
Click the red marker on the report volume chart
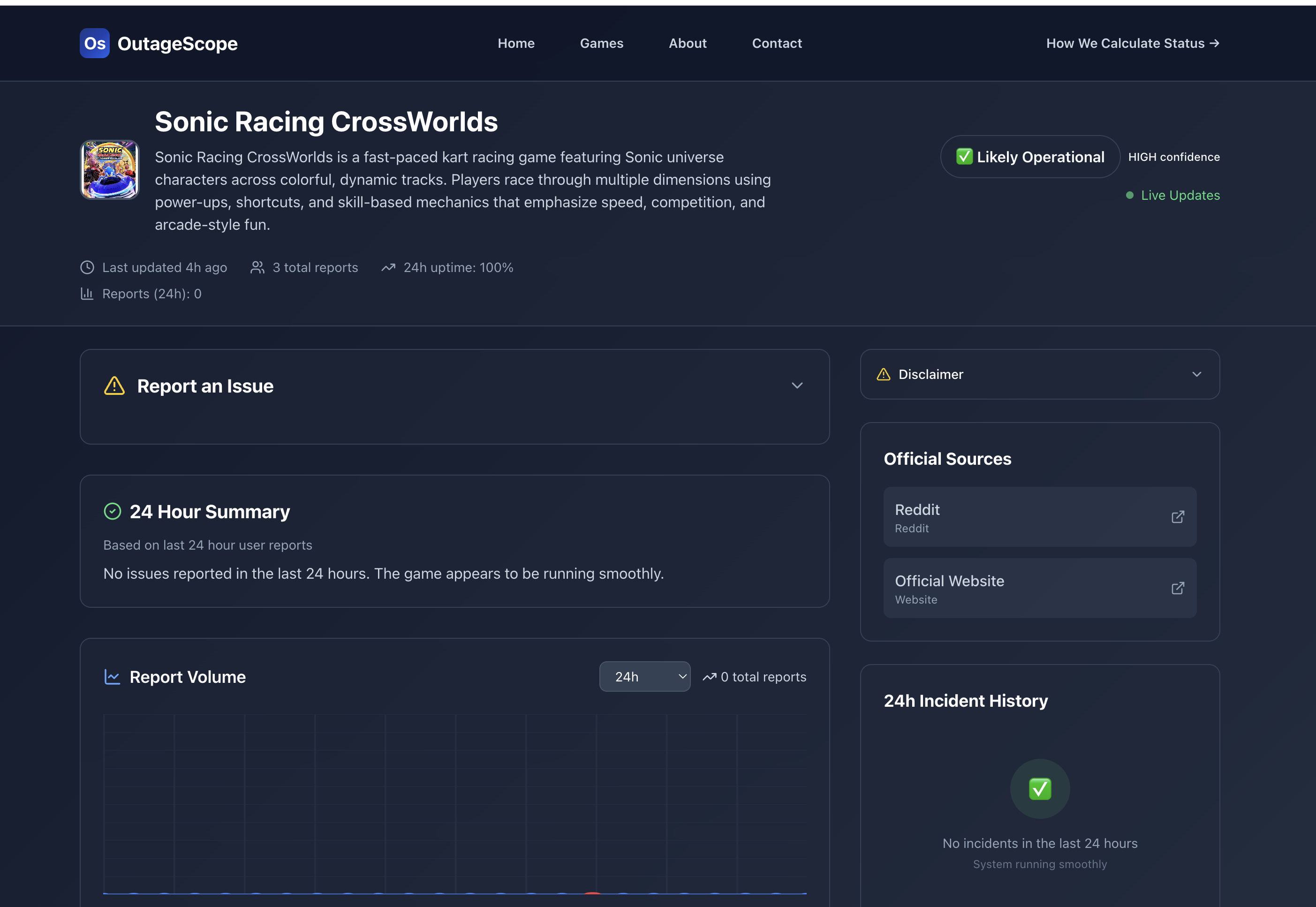click(x=593, y=893)
